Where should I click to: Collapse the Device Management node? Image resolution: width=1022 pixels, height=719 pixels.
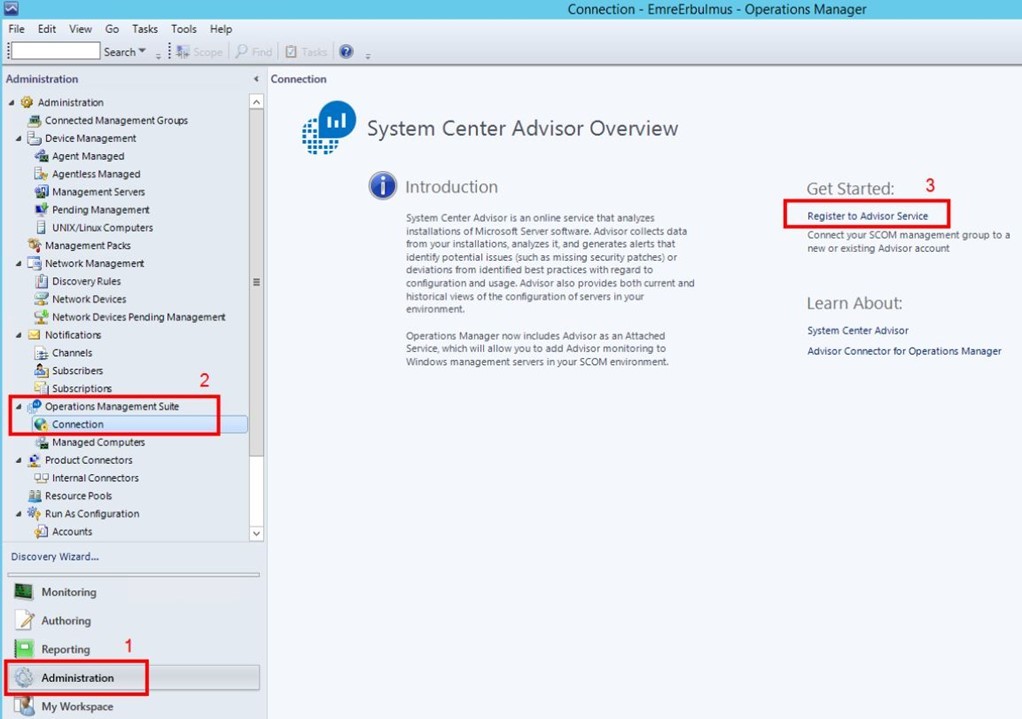coord(18,138)
